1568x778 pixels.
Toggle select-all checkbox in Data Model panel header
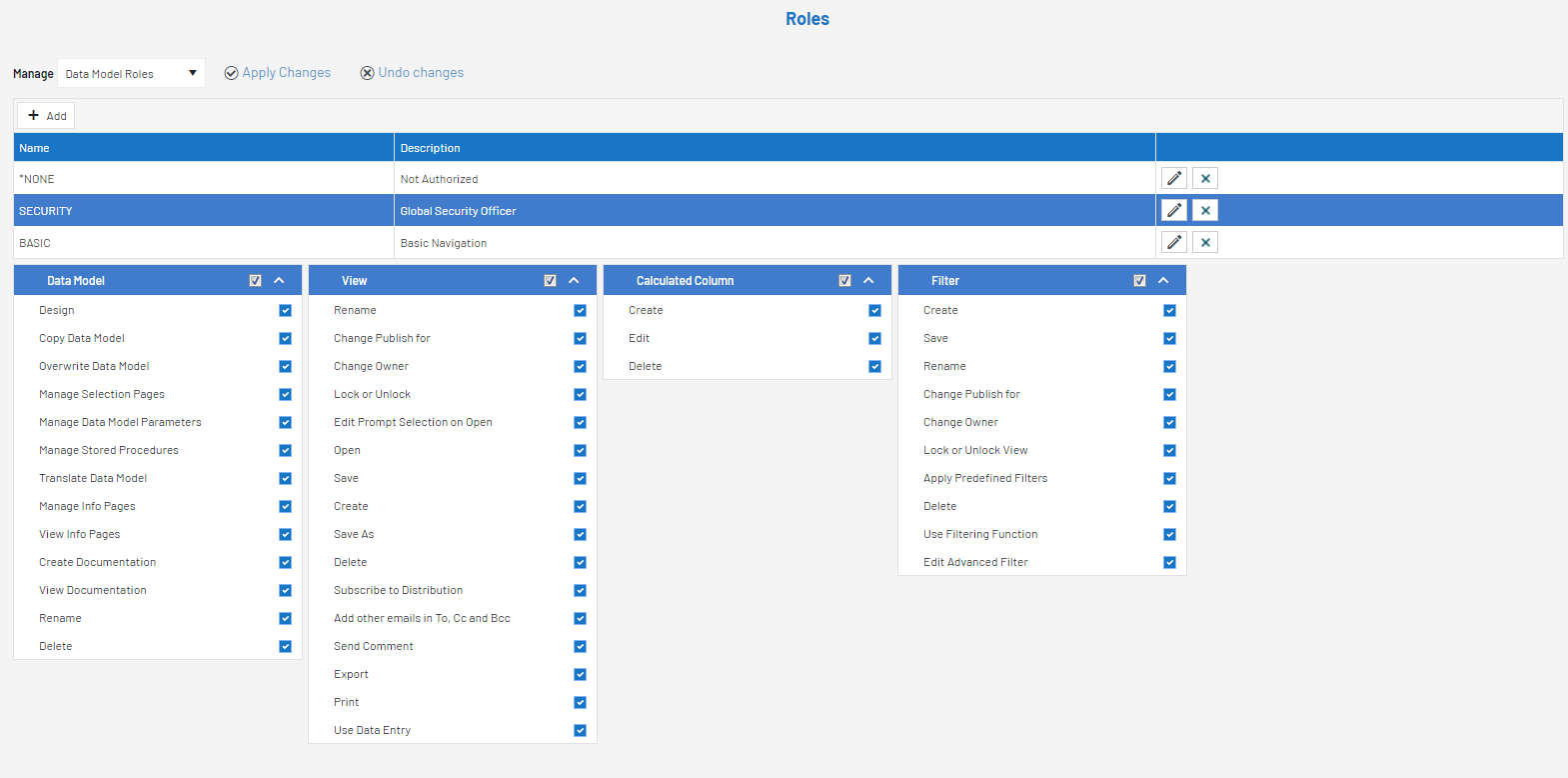tap(255, 281)
